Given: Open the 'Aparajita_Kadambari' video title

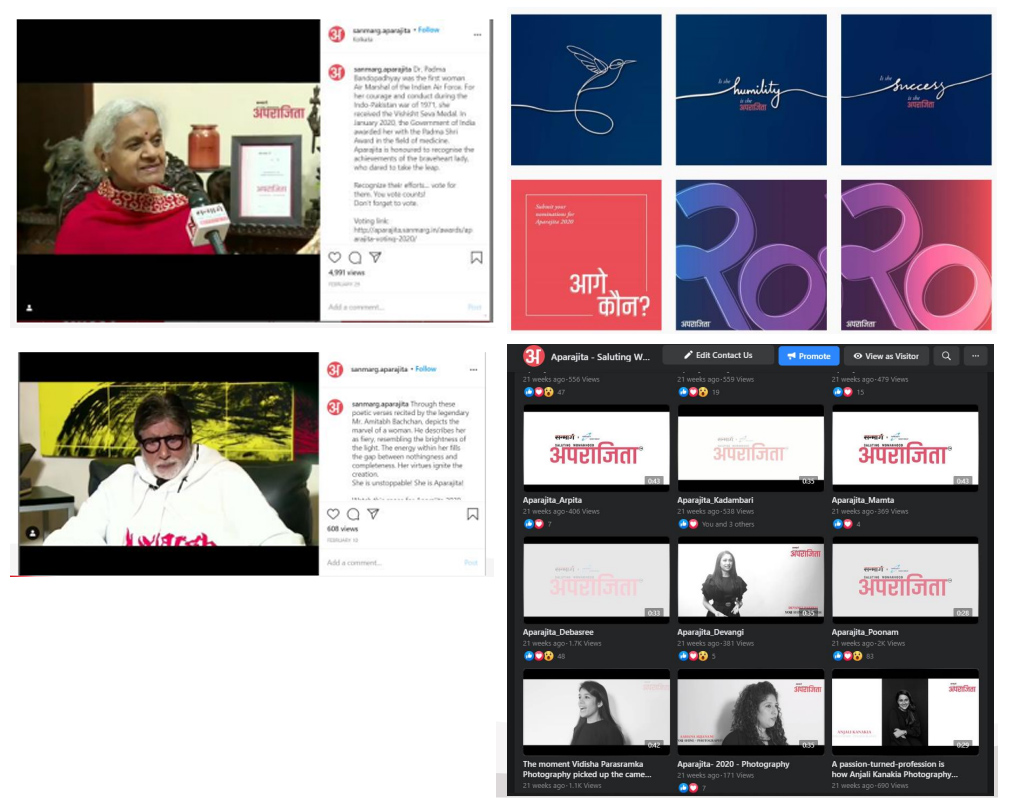Looking at the screenshot, I should (x=715, y=500).
